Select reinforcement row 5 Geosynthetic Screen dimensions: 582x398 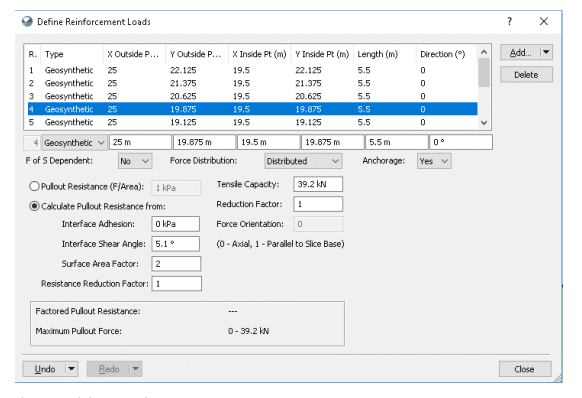[252, 122]
